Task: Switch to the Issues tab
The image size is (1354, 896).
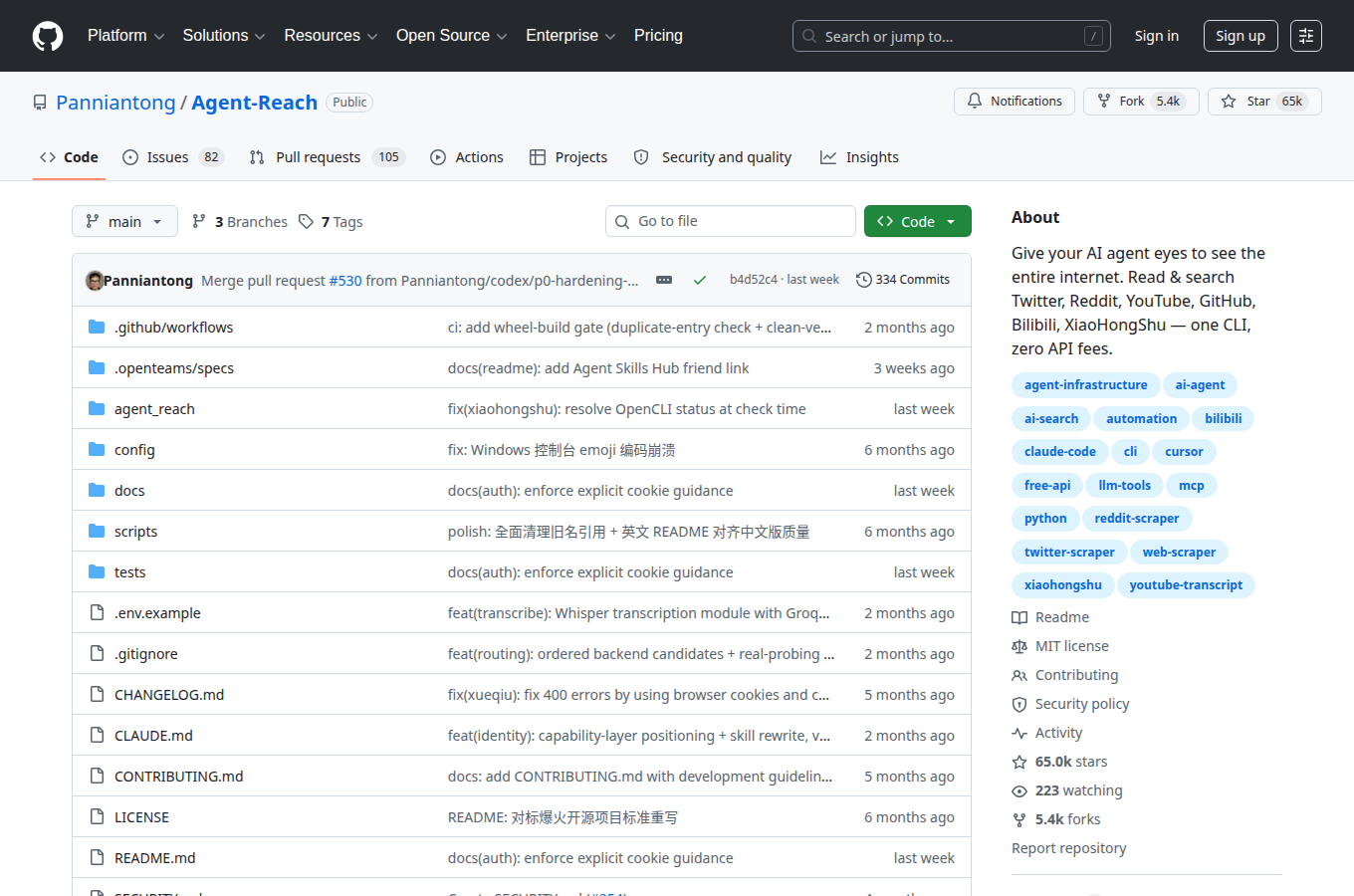Action: (173, 157)
